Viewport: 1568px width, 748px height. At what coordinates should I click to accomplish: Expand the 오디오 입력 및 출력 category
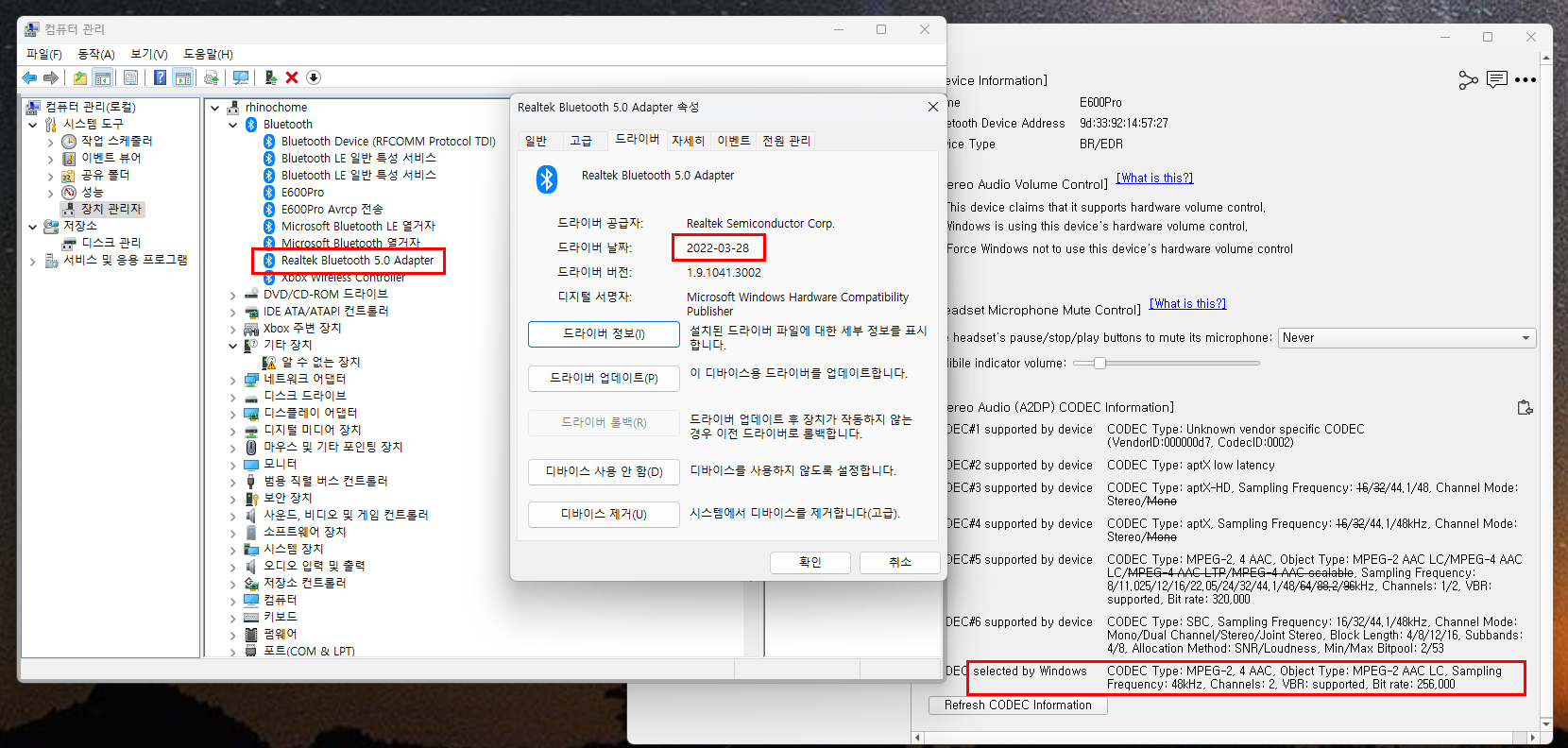pyautogui.click(x=233, y=568)
